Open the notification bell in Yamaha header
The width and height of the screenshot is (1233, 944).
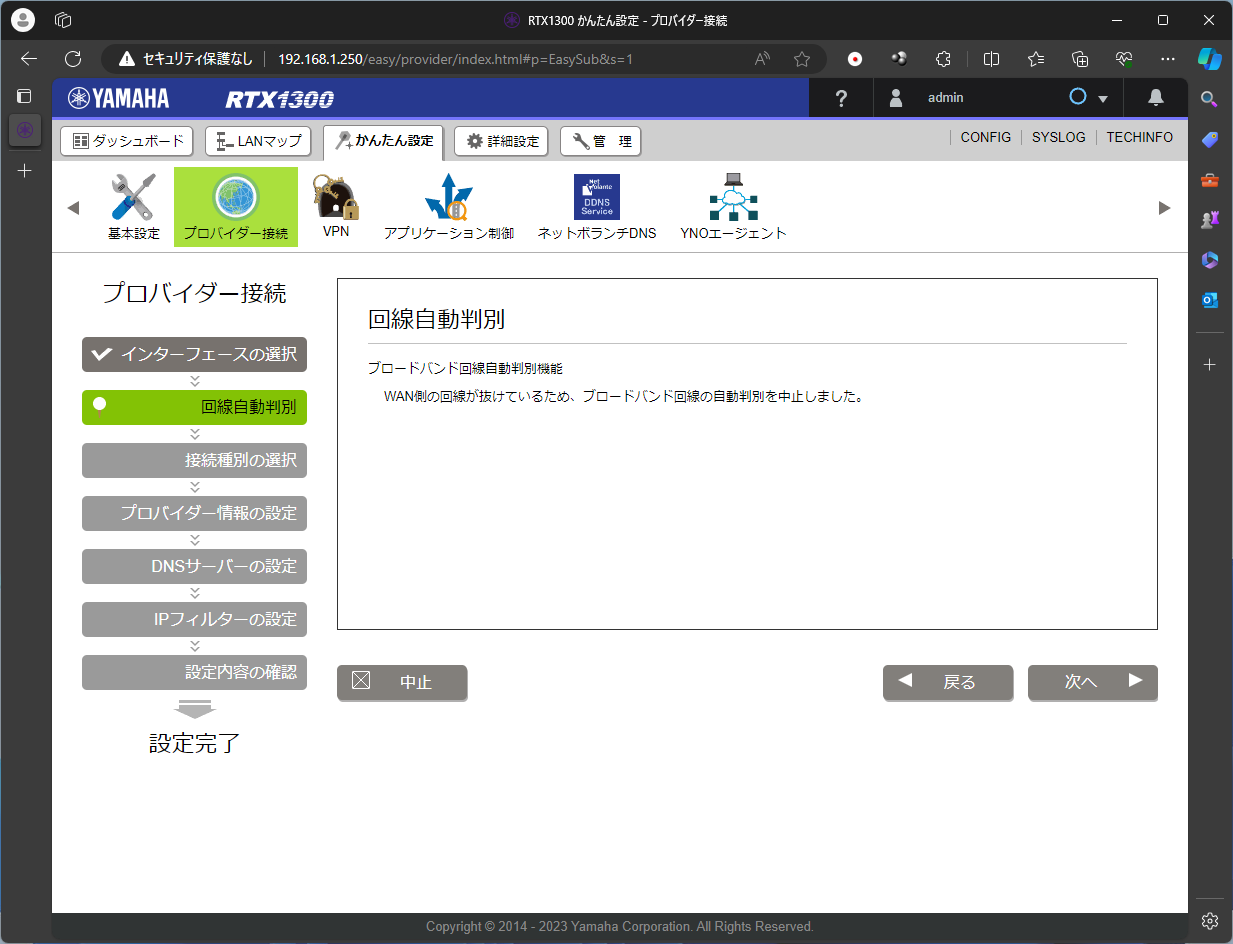1156,98
